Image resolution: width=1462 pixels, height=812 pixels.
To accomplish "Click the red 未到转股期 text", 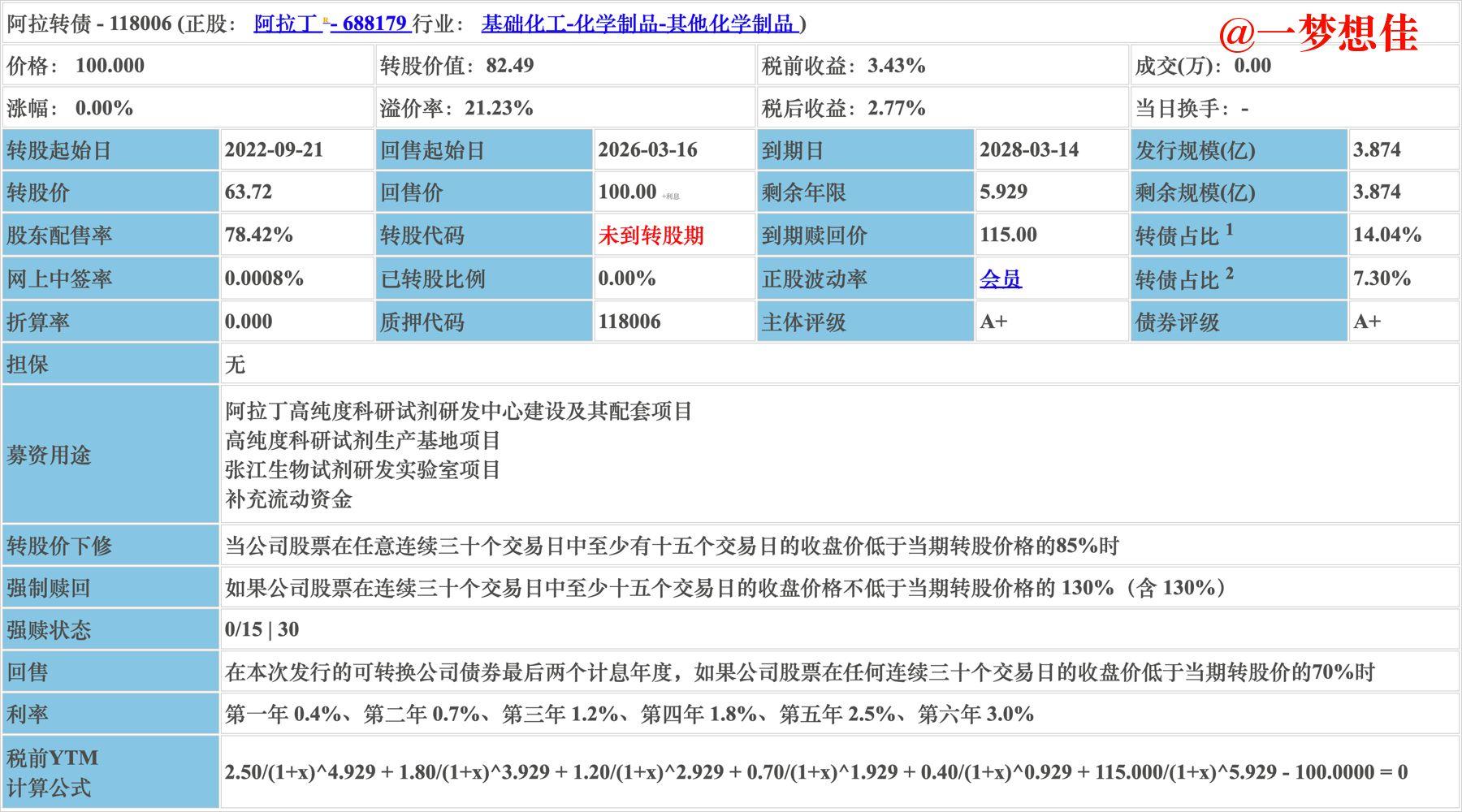I will [x=651, y=235].
